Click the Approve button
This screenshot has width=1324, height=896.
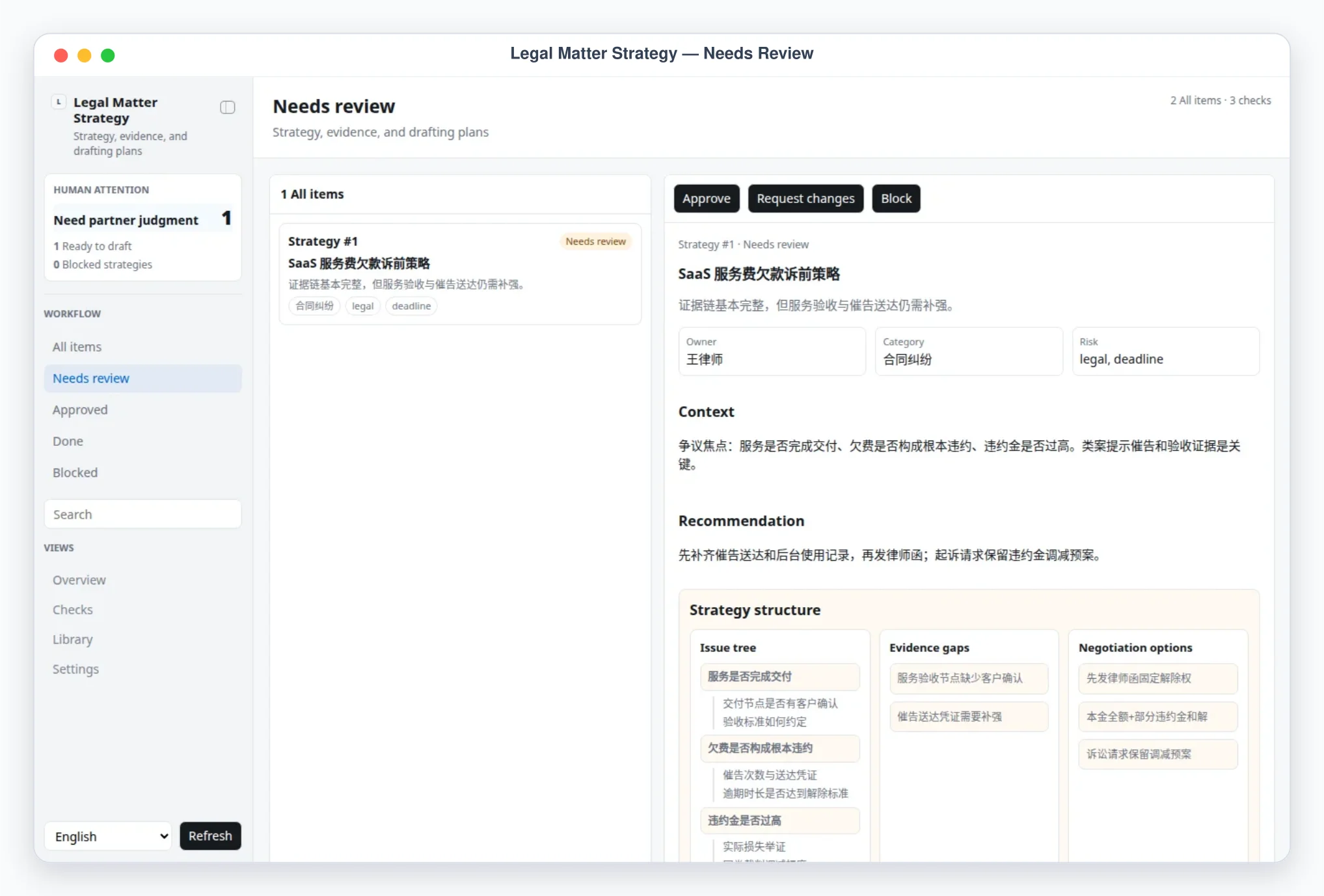pyautogui.click(x=707, y=198)
